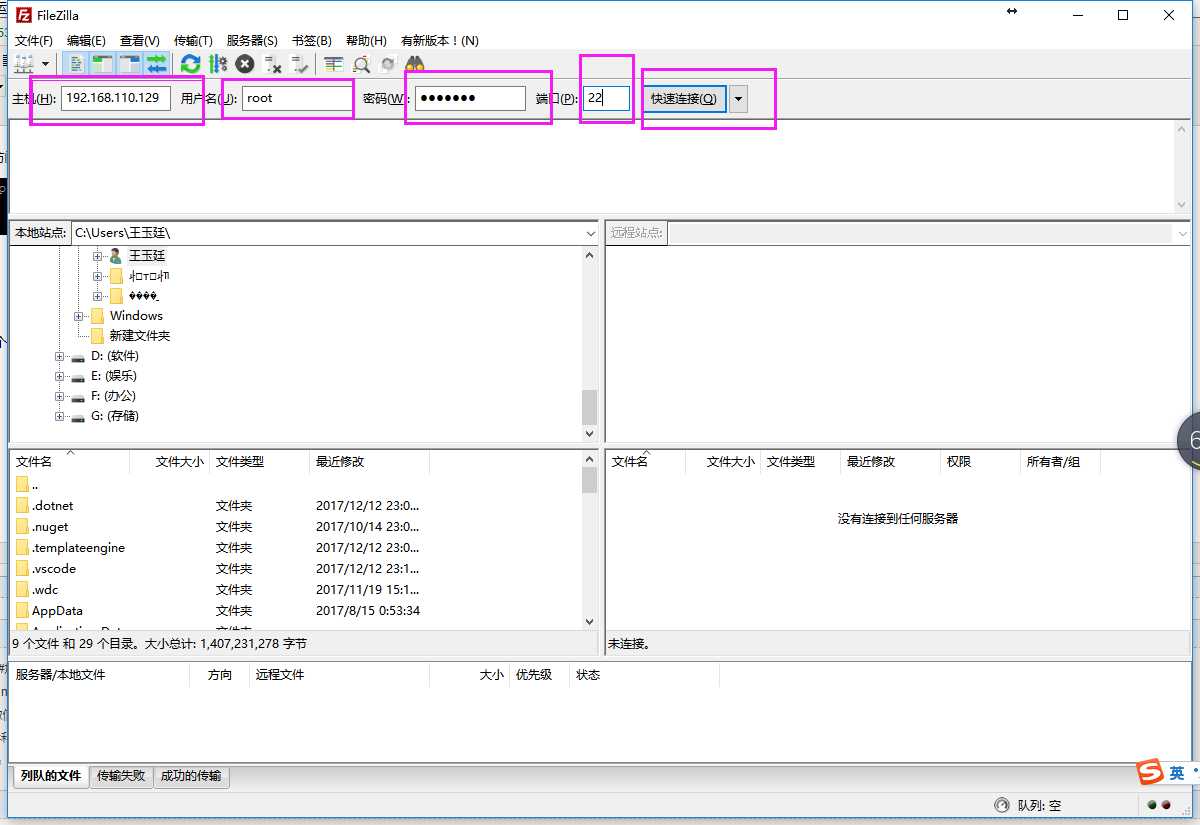Viewport: 1200px width, 825px height.
Task: Sort local files by 文件名 column
Action: [x=70, y=462]
